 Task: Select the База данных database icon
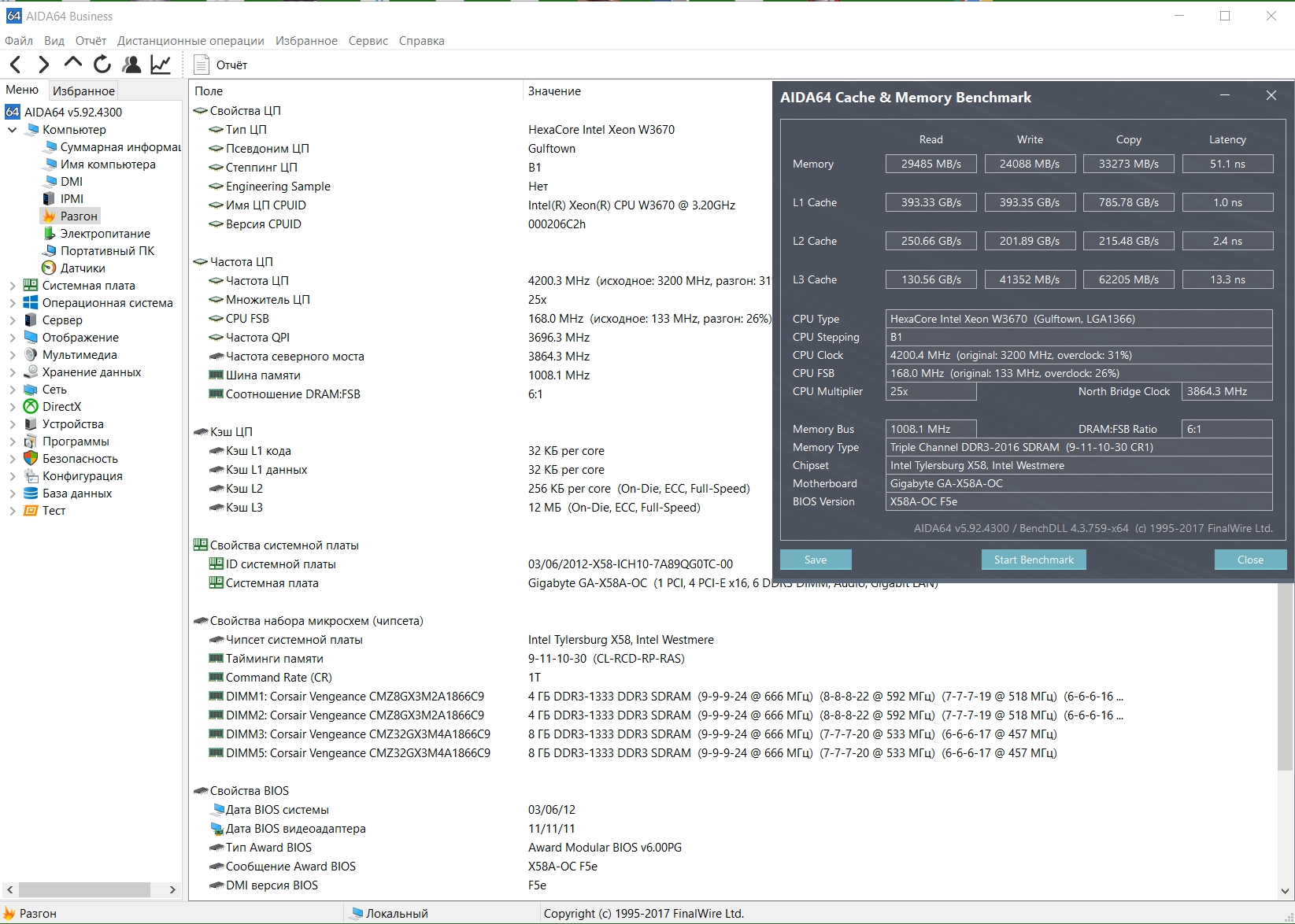(x=31, y=493)
